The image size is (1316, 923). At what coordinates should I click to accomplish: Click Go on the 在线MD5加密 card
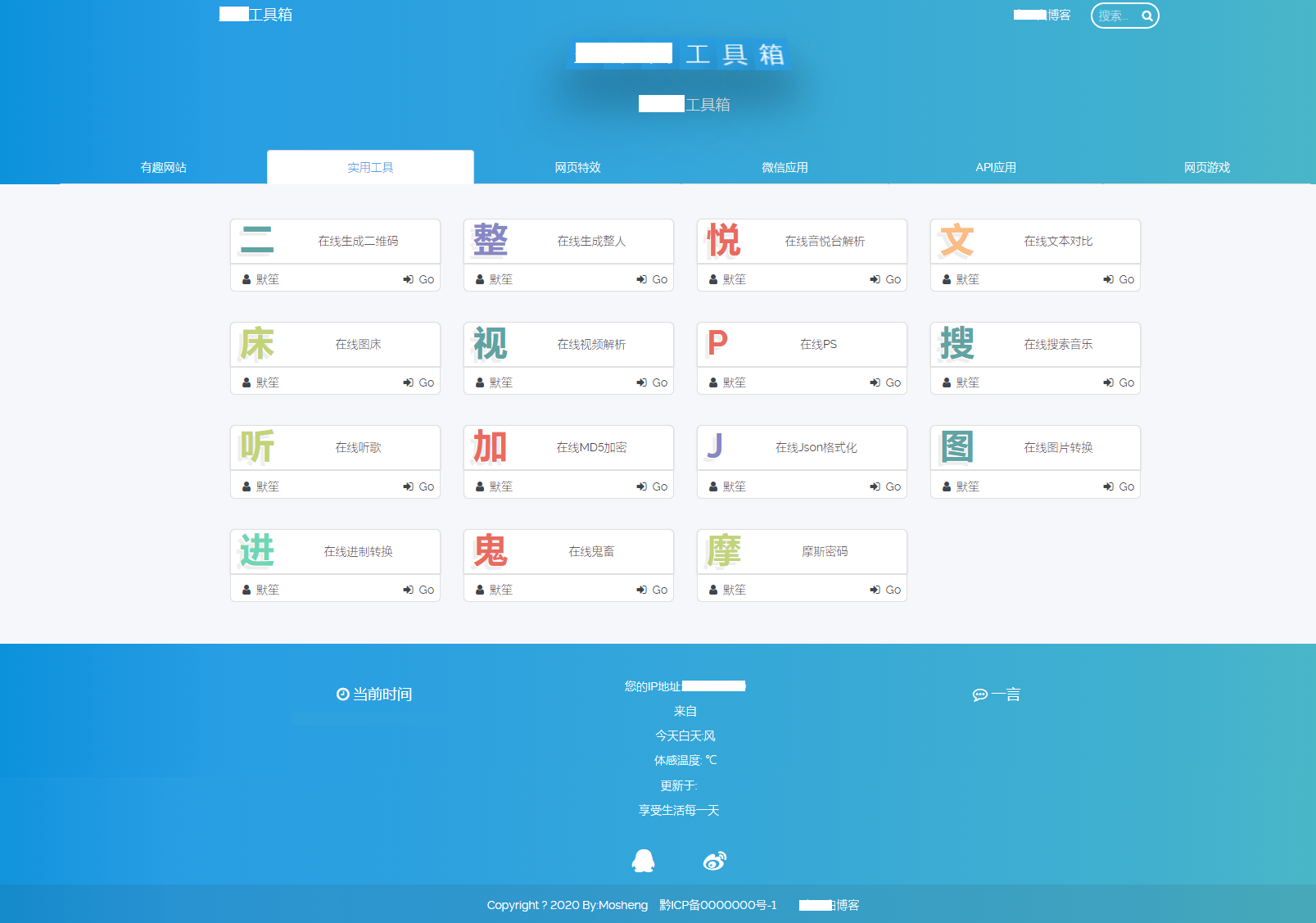click(x=652, y=486)
